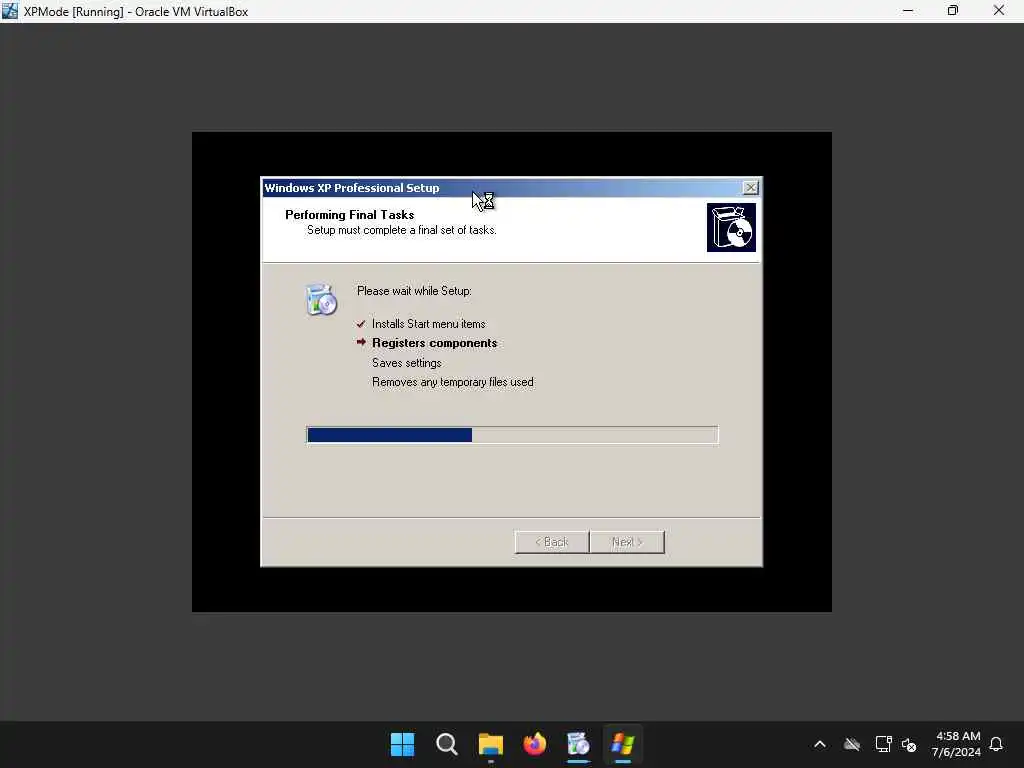Image resolution: width=1024 pixels, height=768 pixels.
Task: Show hidden icons in the system tray
Action: coord(820,744)
